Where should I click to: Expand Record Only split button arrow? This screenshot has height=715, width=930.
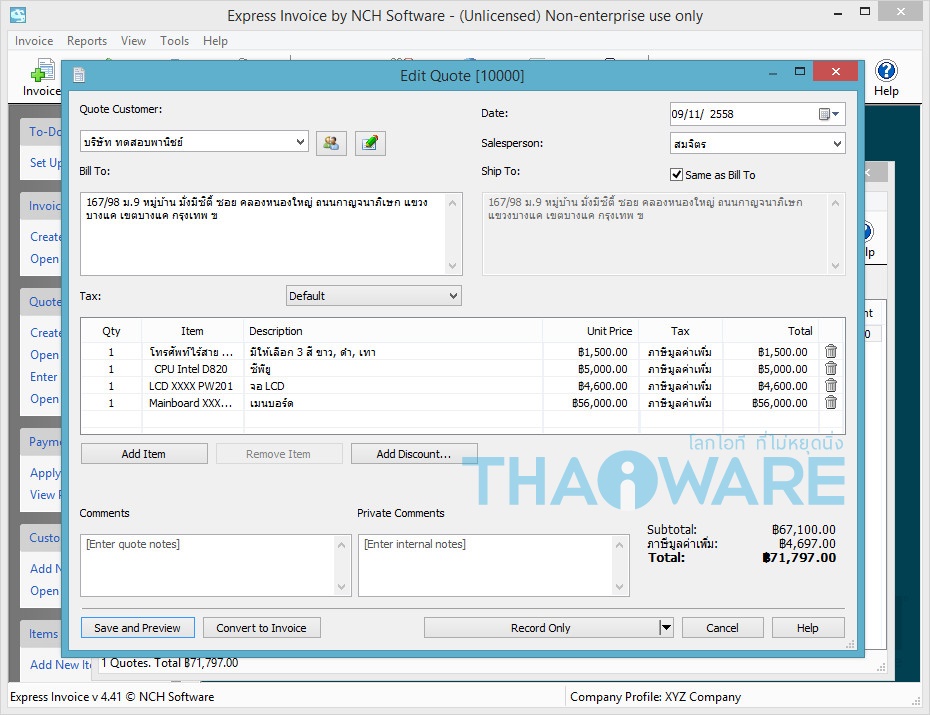click(666, 627)
